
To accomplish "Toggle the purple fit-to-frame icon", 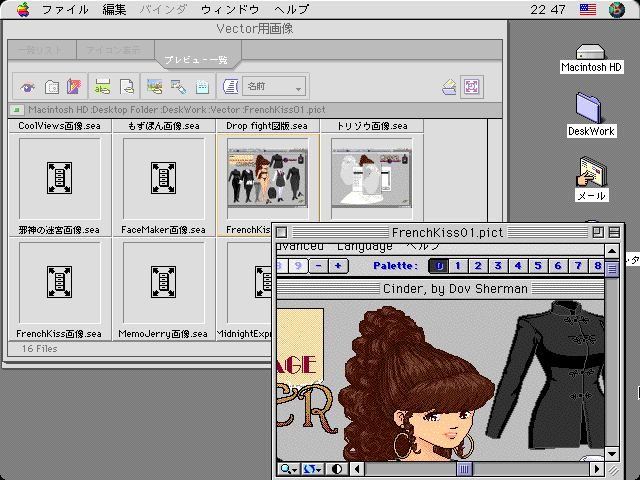I will [x=472, y=87].
